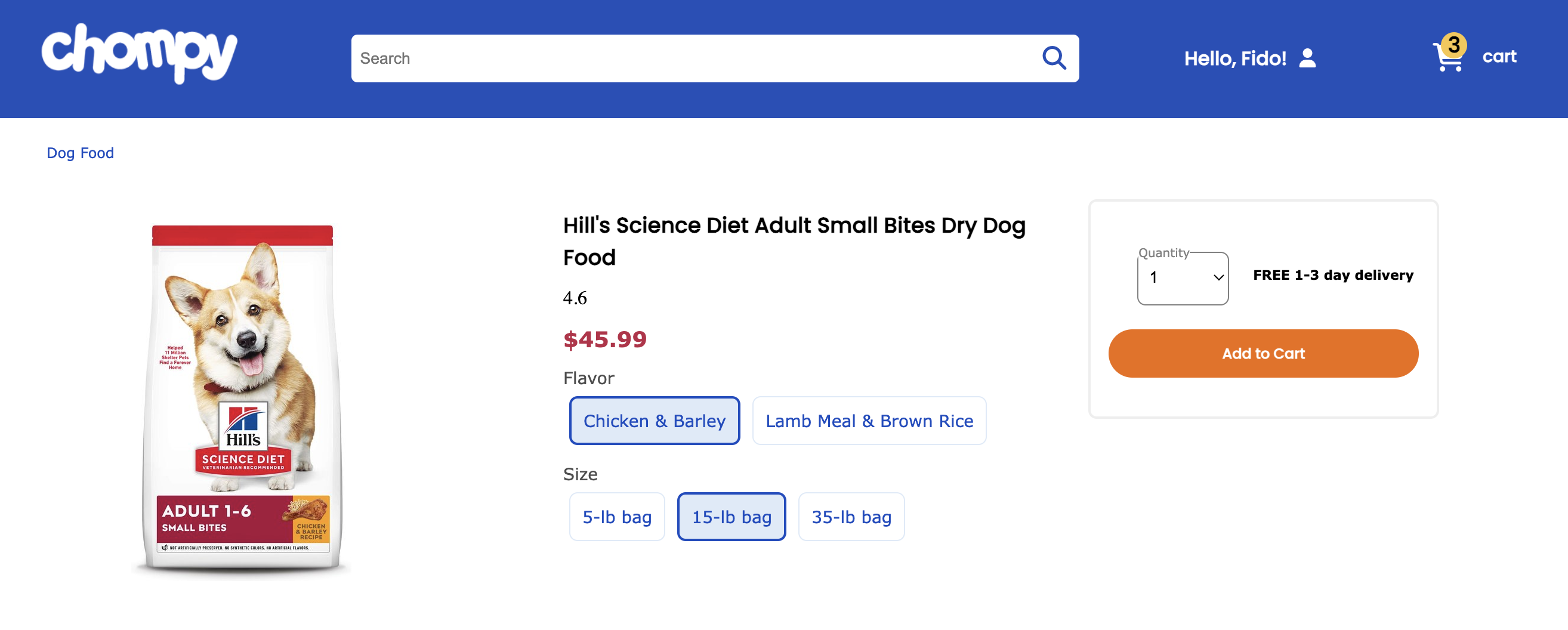Go to Dog Food breadcrumb
Viewport: 1568px width, 630px height.
coord(81,153)
